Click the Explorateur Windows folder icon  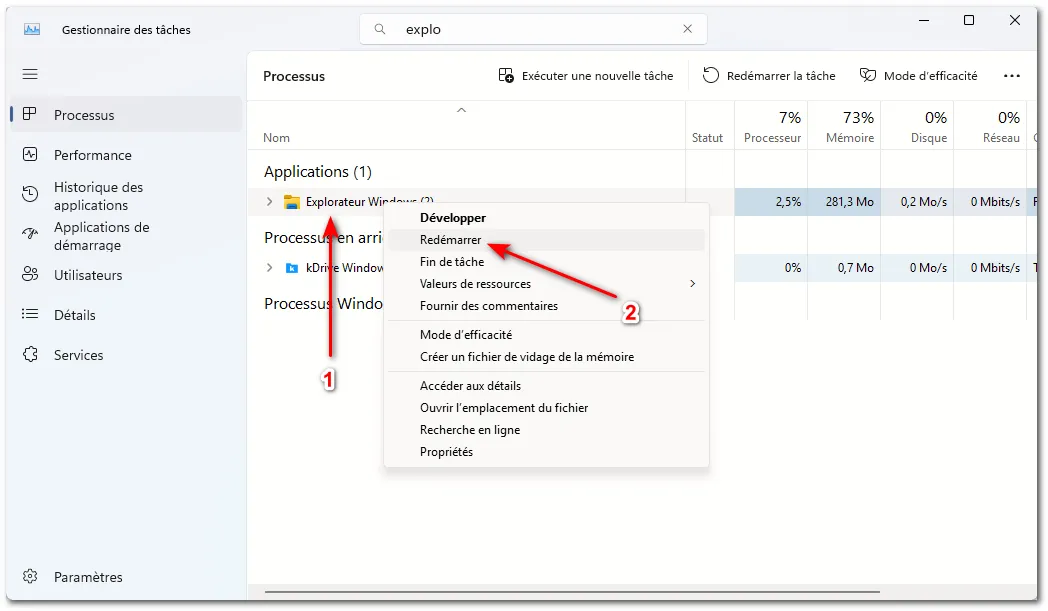click(x=291, y=202)
